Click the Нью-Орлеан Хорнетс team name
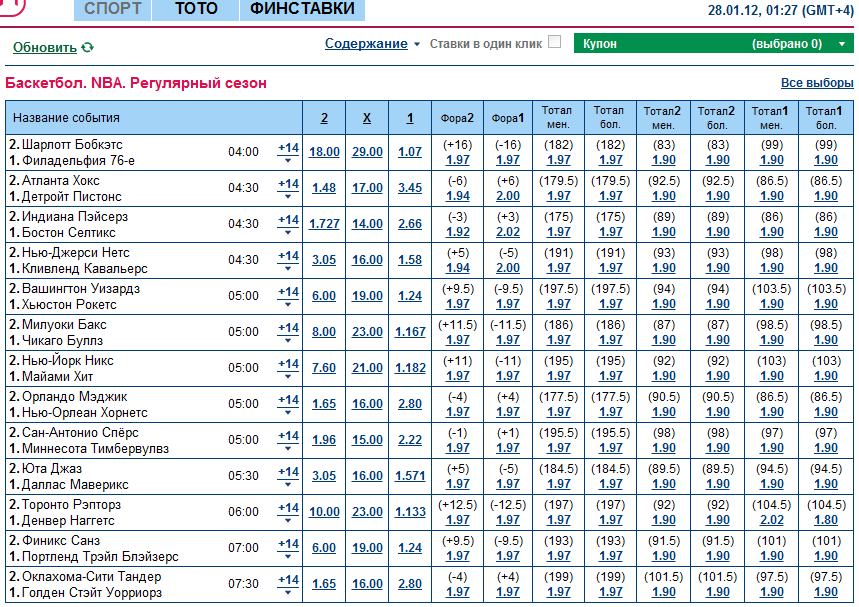 (84, 413)
